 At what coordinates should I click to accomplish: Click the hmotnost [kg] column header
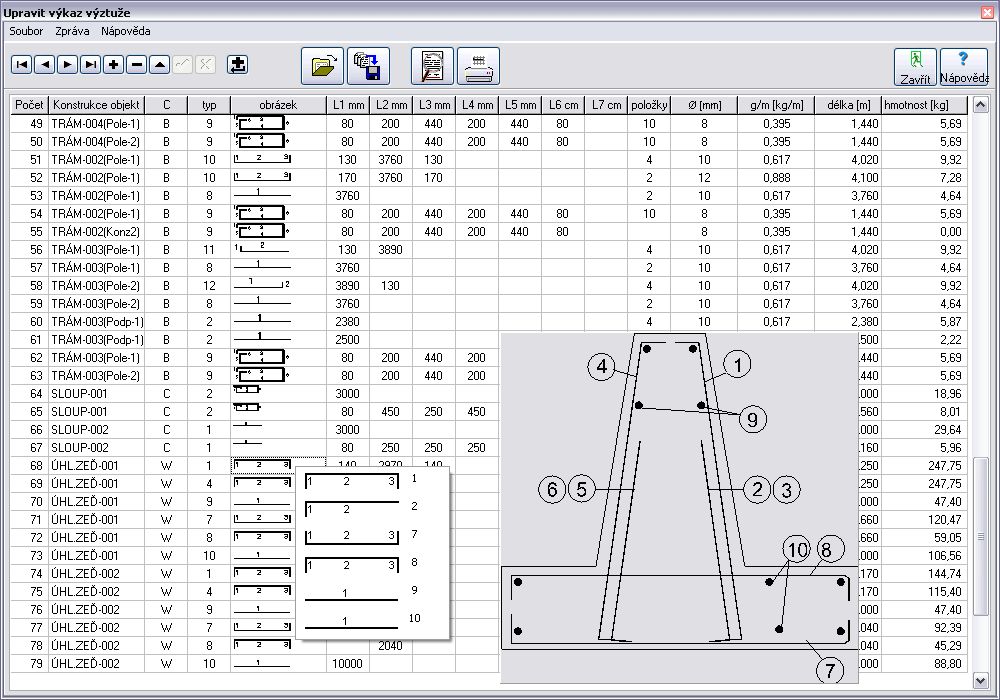pos(925,105)
